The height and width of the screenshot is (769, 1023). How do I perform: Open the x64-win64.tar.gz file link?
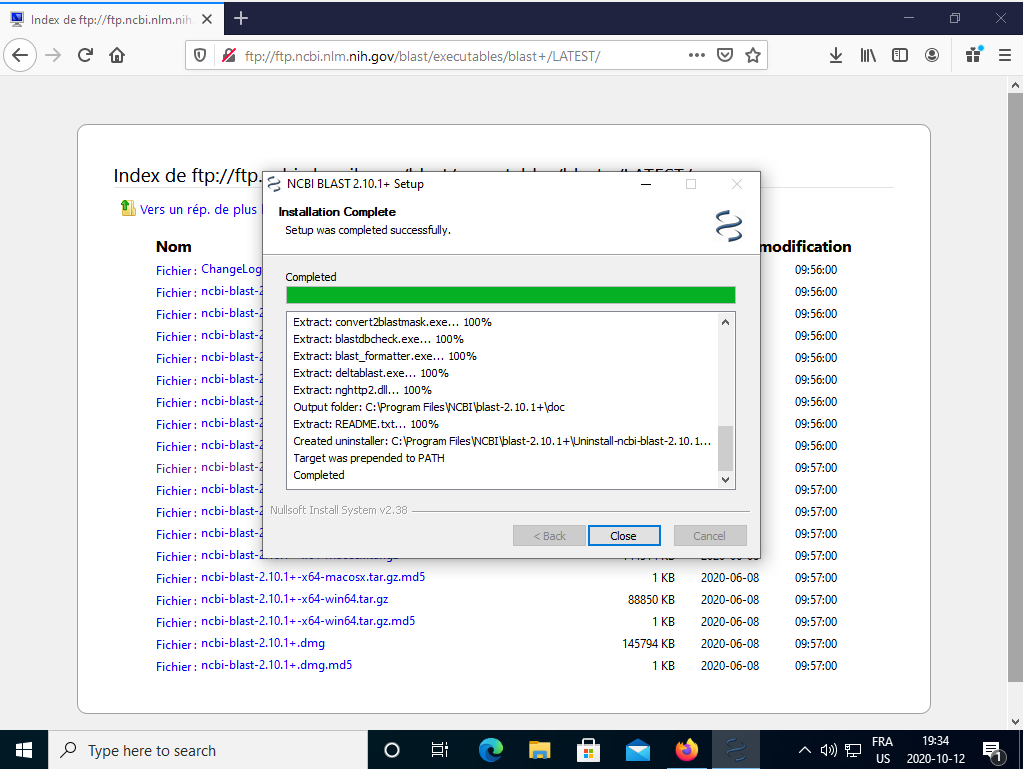[x=295, y=599]
